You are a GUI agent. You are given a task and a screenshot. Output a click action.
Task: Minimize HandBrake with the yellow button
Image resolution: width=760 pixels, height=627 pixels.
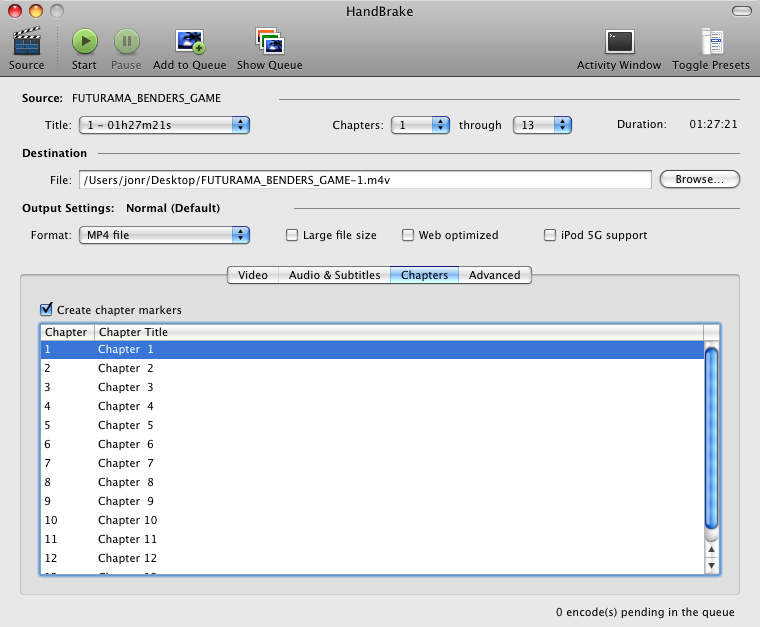click(36, 11)
